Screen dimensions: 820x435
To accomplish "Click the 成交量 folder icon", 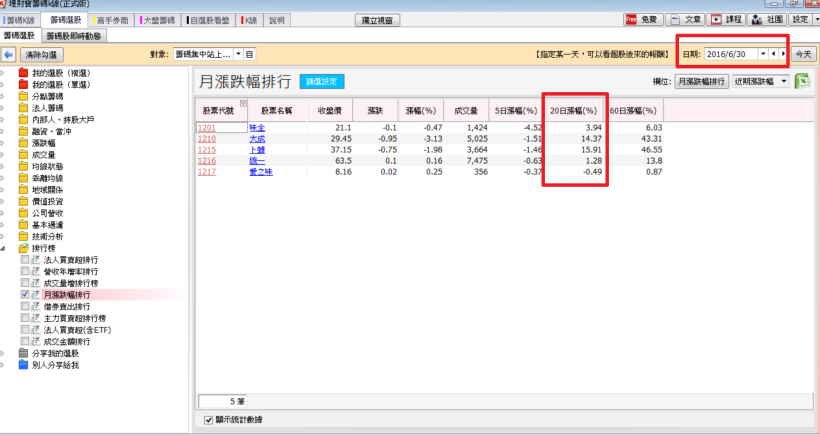I will tap(23, 155).
